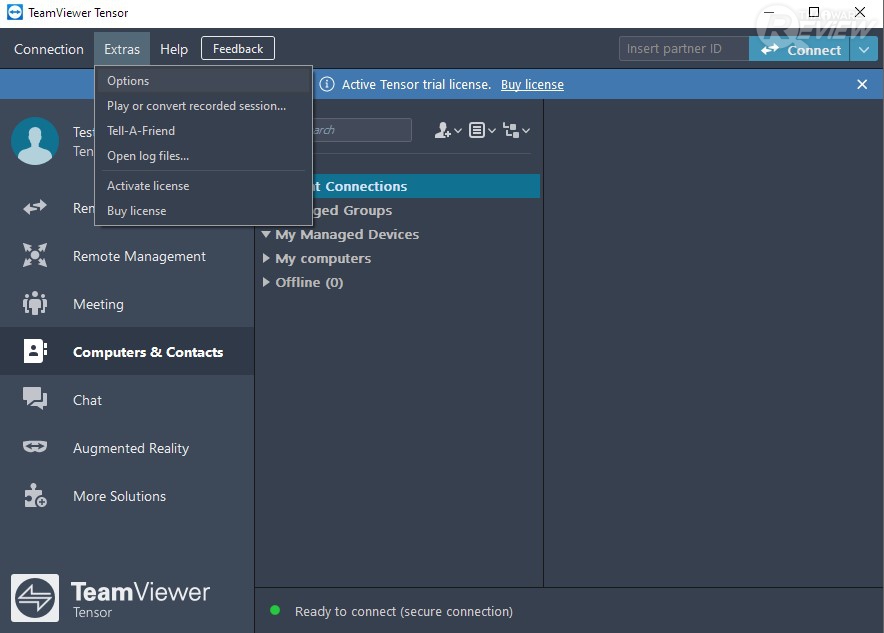Screen dimensions: 884x633
Task: Click Active Tensor trial license text
Action: [x=416, y=85]
